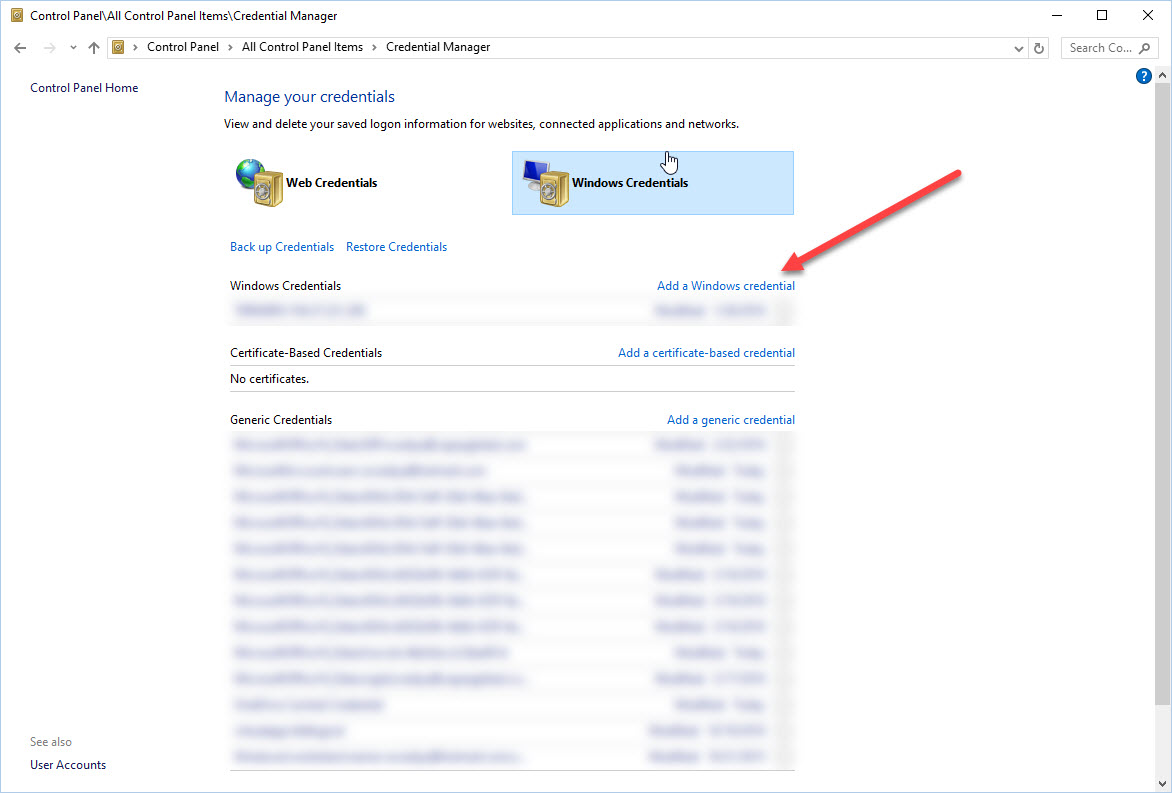Click the Windows Credentials monitor safe icon
This screenshot has width=1172, height=793.
(546, 182)
